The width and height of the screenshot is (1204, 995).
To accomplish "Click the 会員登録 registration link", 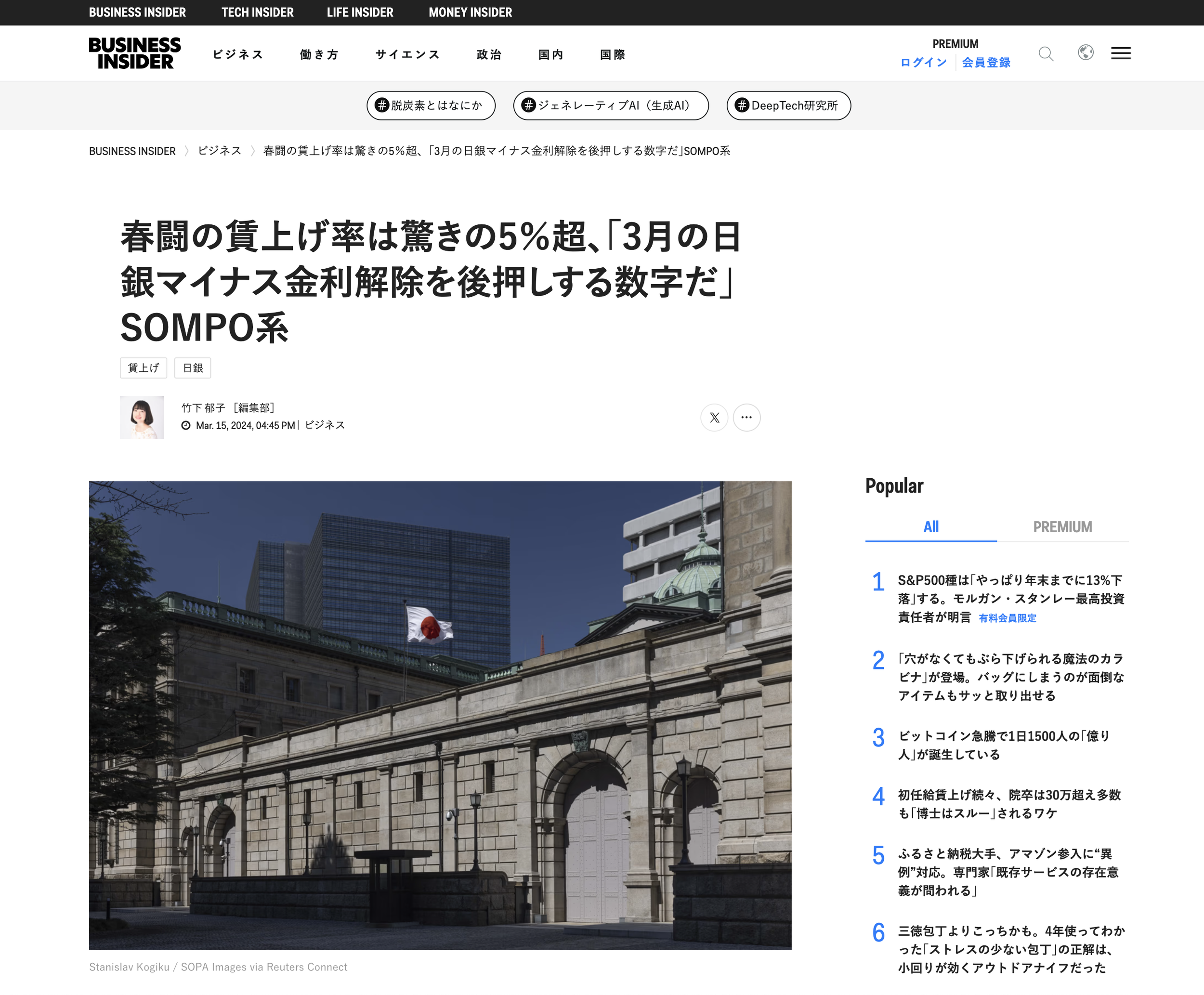I will pos(986,63).
